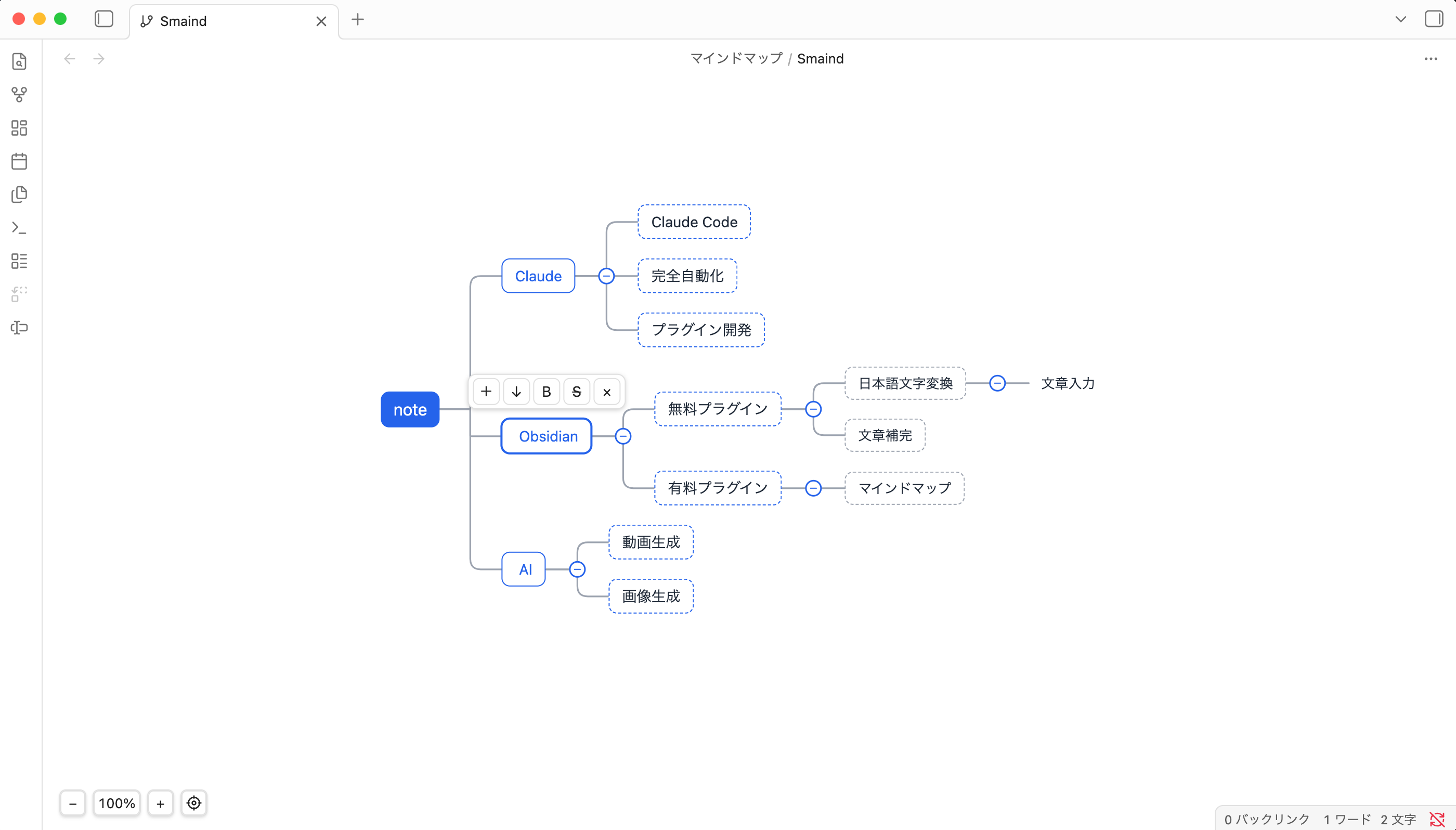Select the プラグイン開発 node

(x=701, y=330)
